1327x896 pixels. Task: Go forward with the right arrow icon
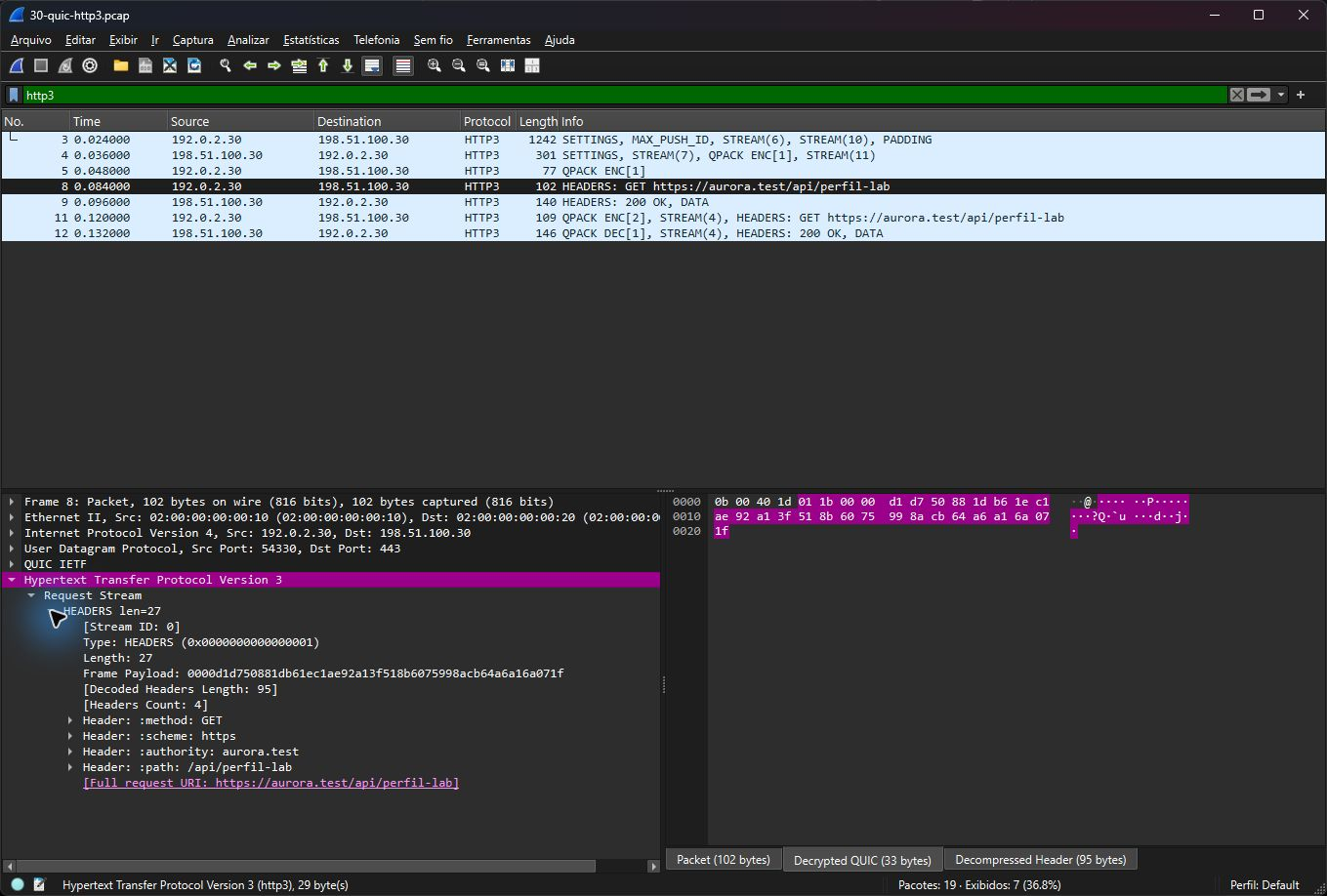[x=274, y=65]
